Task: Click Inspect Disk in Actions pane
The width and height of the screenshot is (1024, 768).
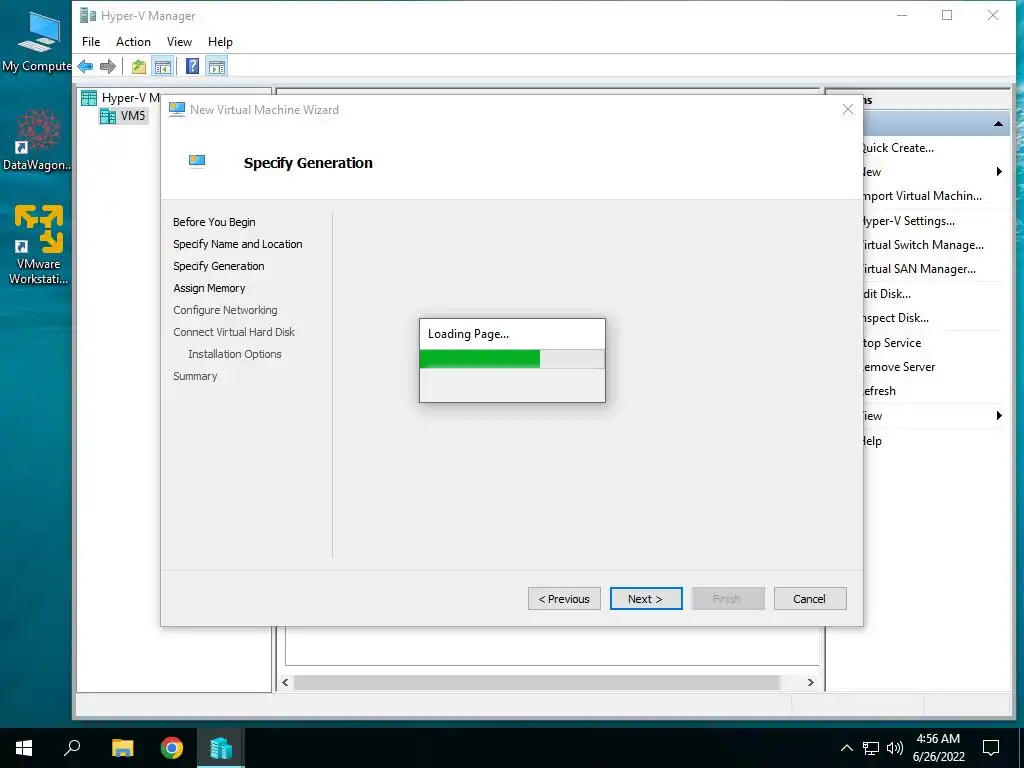Action: [x=896, y=318]
